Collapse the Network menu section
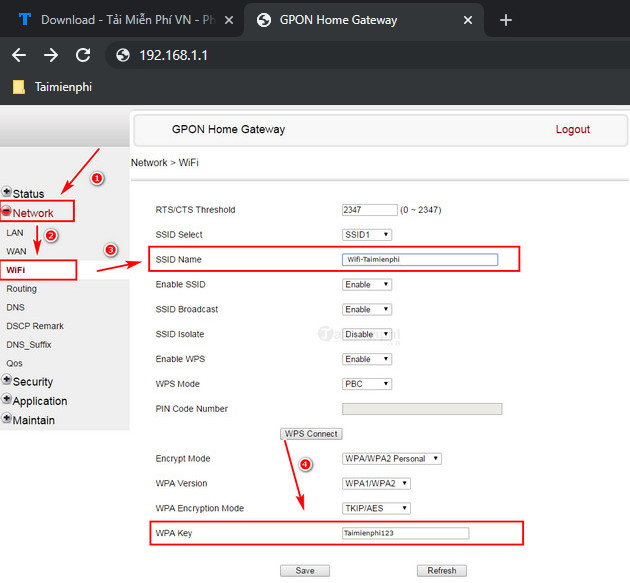The width and height of the screenshot is (630, 583). coord(27,213)
